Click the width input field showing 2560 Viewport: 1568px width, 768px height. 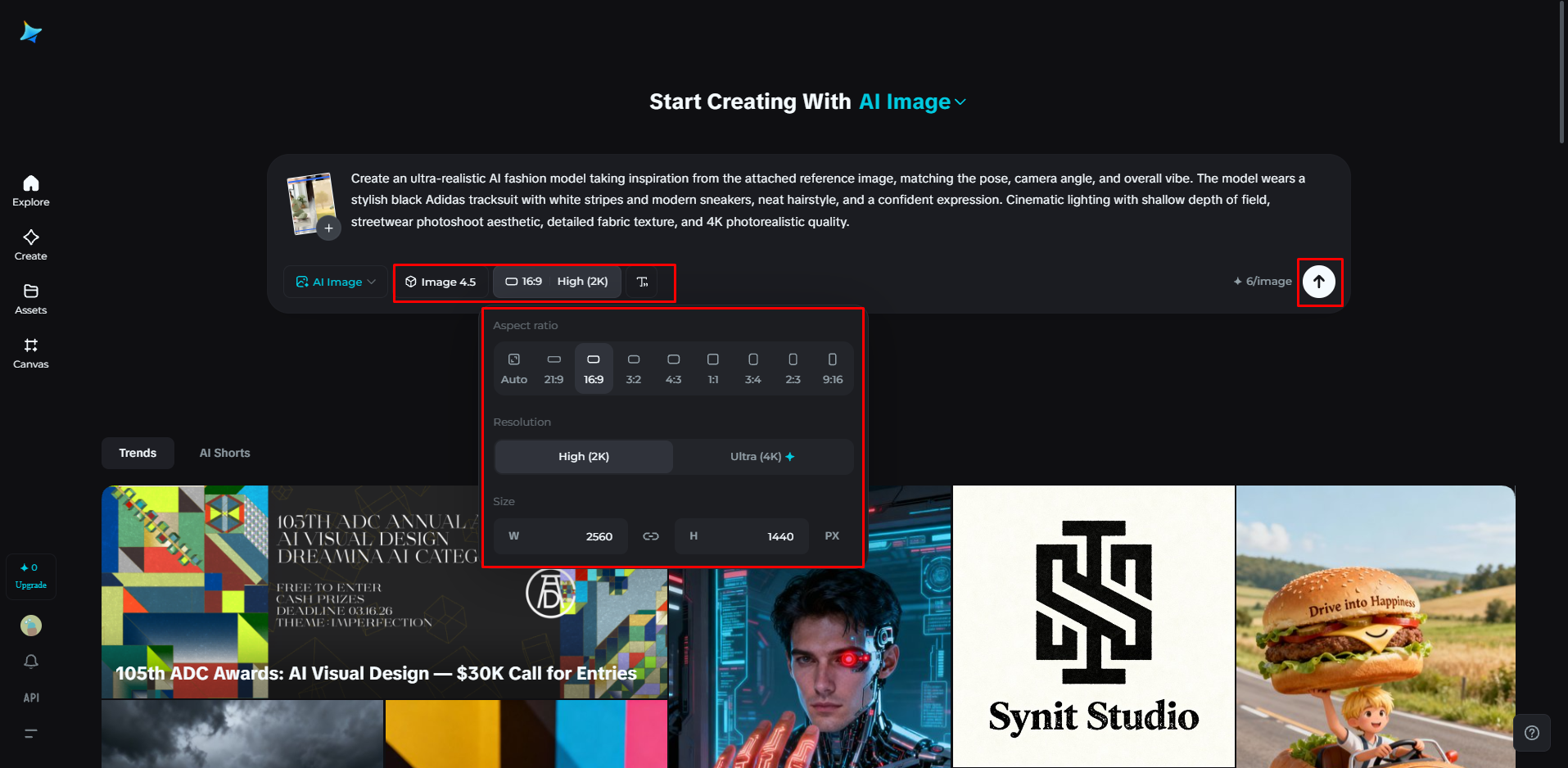click(x=561, y=536)
